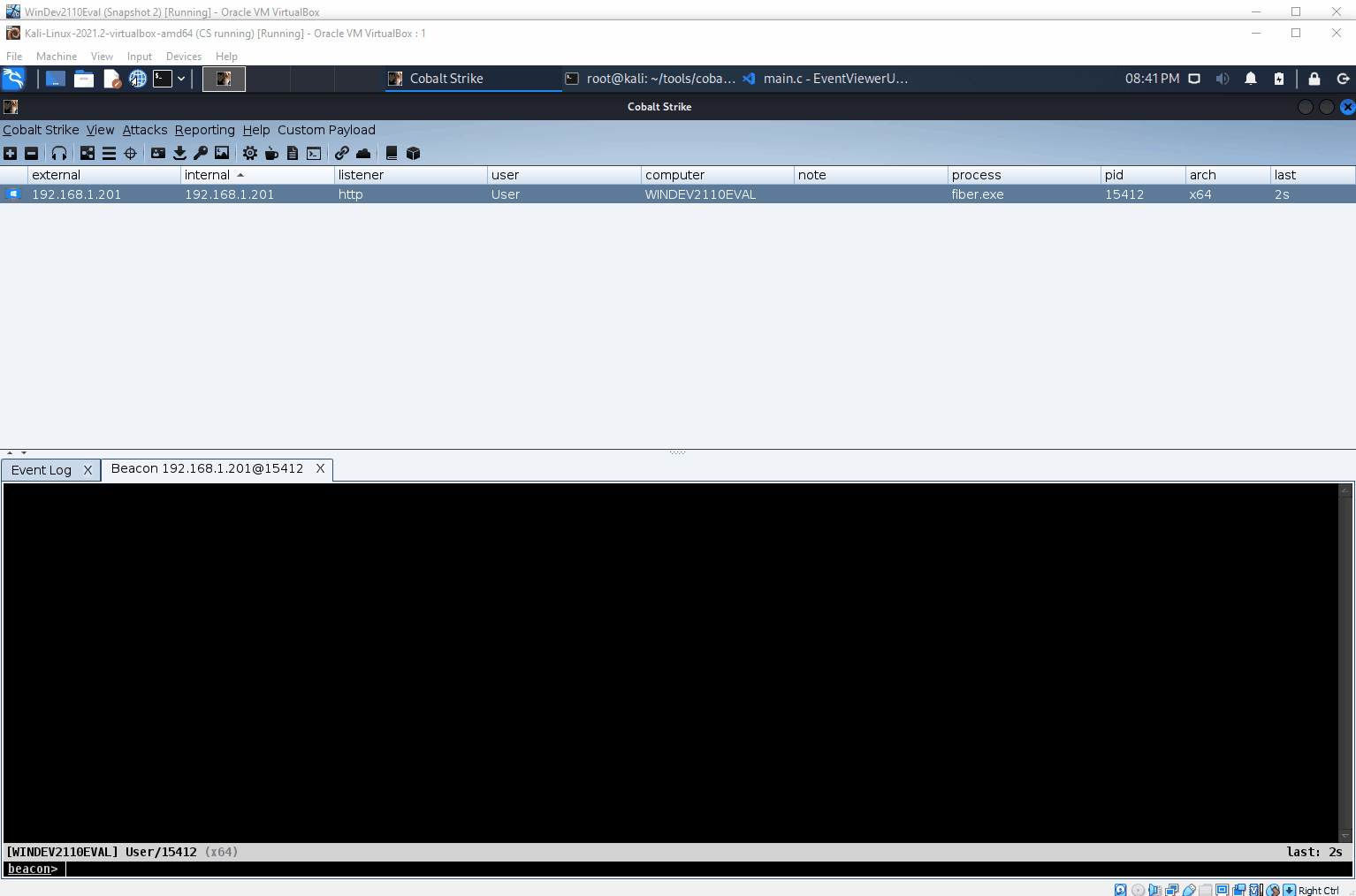Open downloaded files via download arrow icon
This screenshot has width=1356, height=896.
click(x=179, y=153)
